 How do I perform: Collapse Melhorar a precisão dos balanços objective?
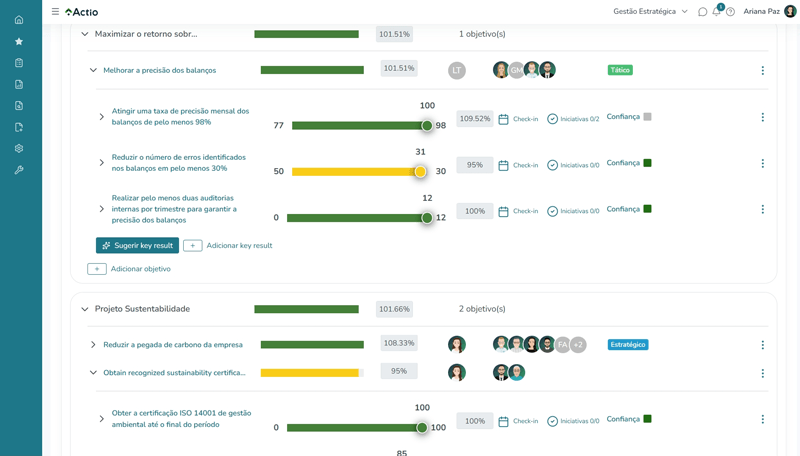click(93, 70)
